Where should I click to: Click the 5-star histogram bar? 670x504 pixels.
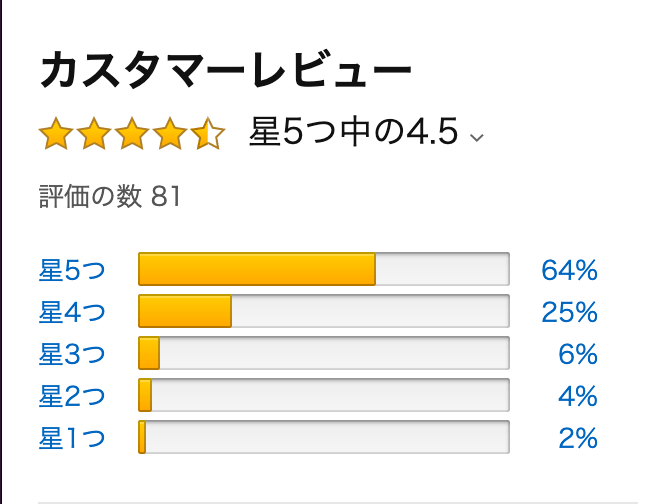point(324,269)
